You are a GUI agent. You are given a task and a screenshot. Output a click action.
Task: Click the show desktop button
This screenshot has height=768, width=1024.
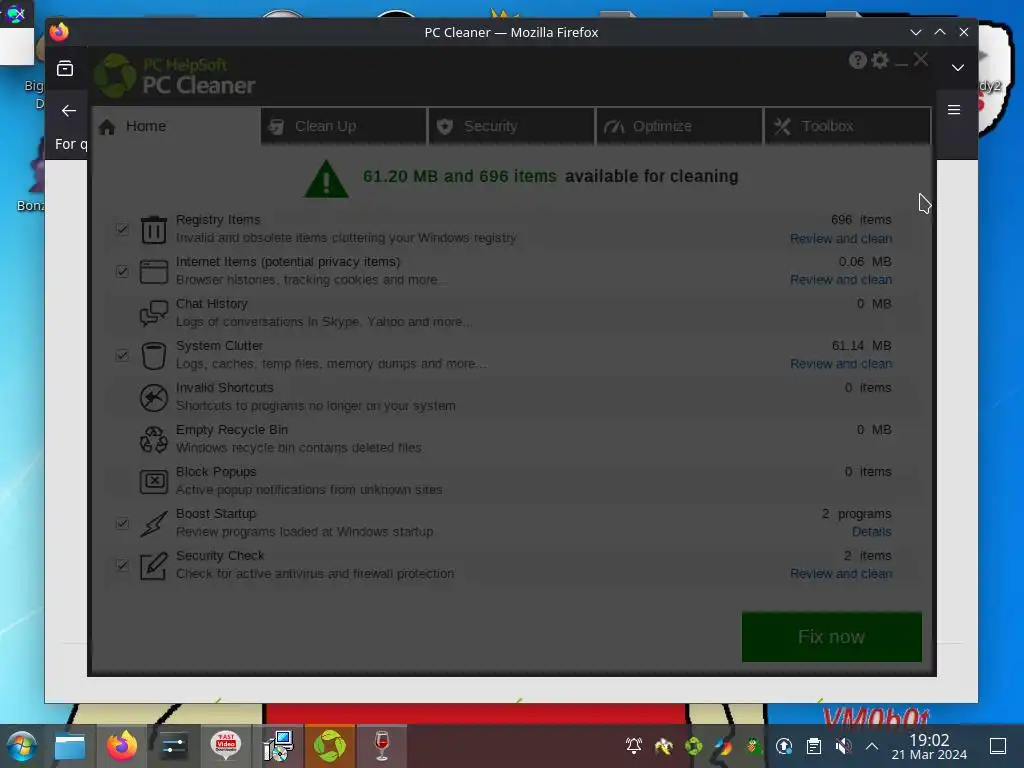tap(997, 746)
